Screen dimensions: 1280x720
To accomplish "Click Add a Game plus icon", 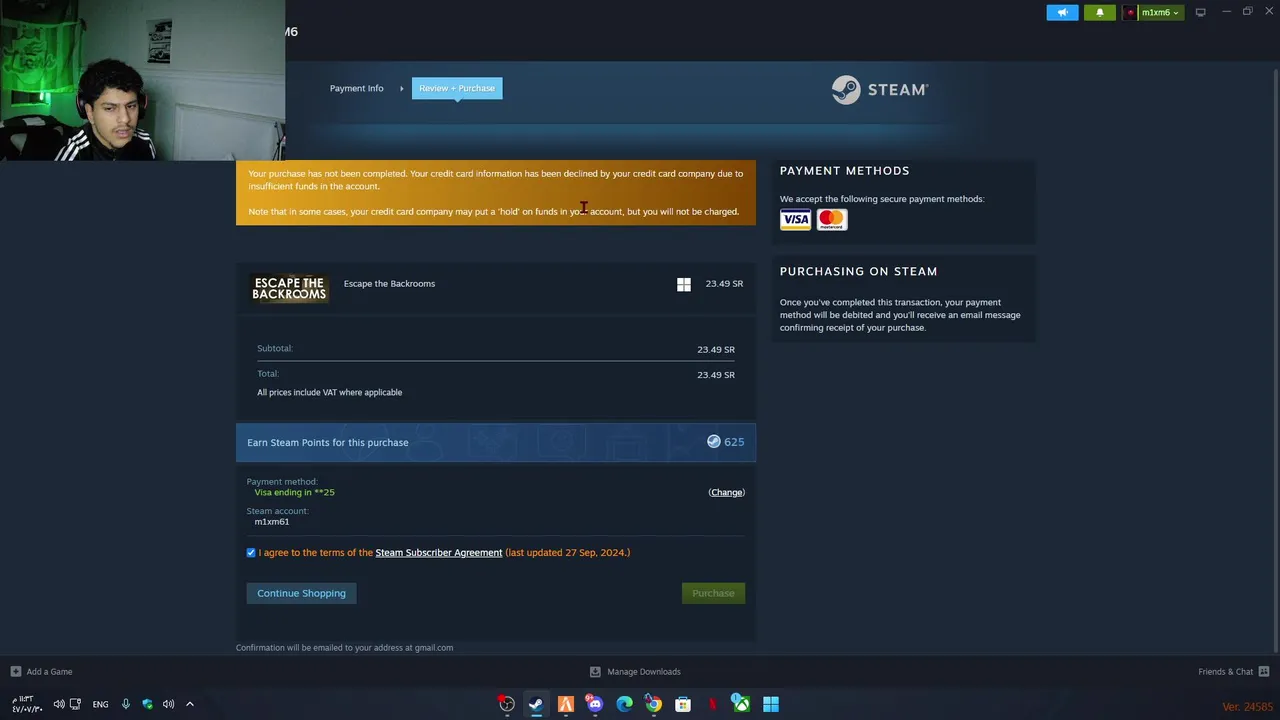I will (x=15, y=672).
